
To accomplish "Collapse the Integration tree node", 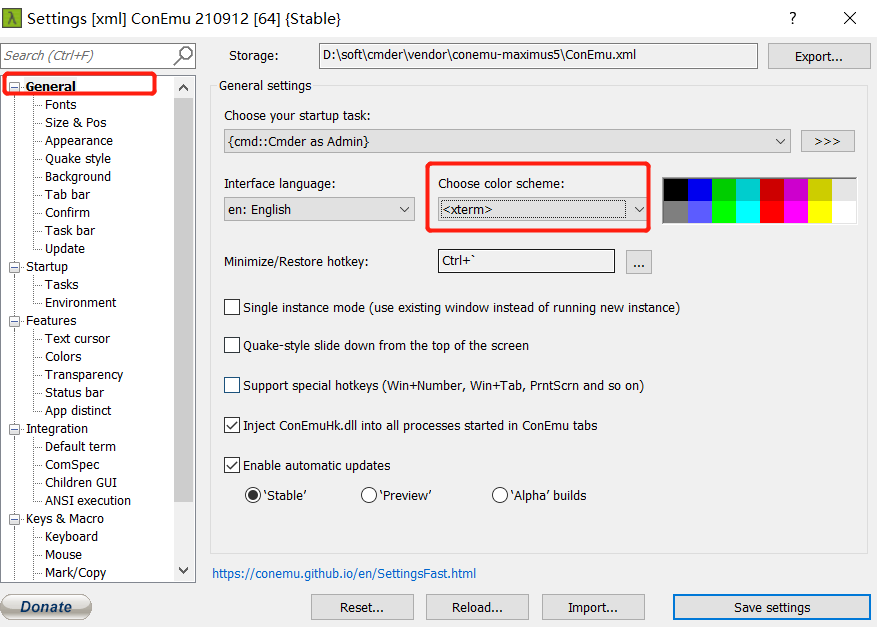I will pos(15,429).
